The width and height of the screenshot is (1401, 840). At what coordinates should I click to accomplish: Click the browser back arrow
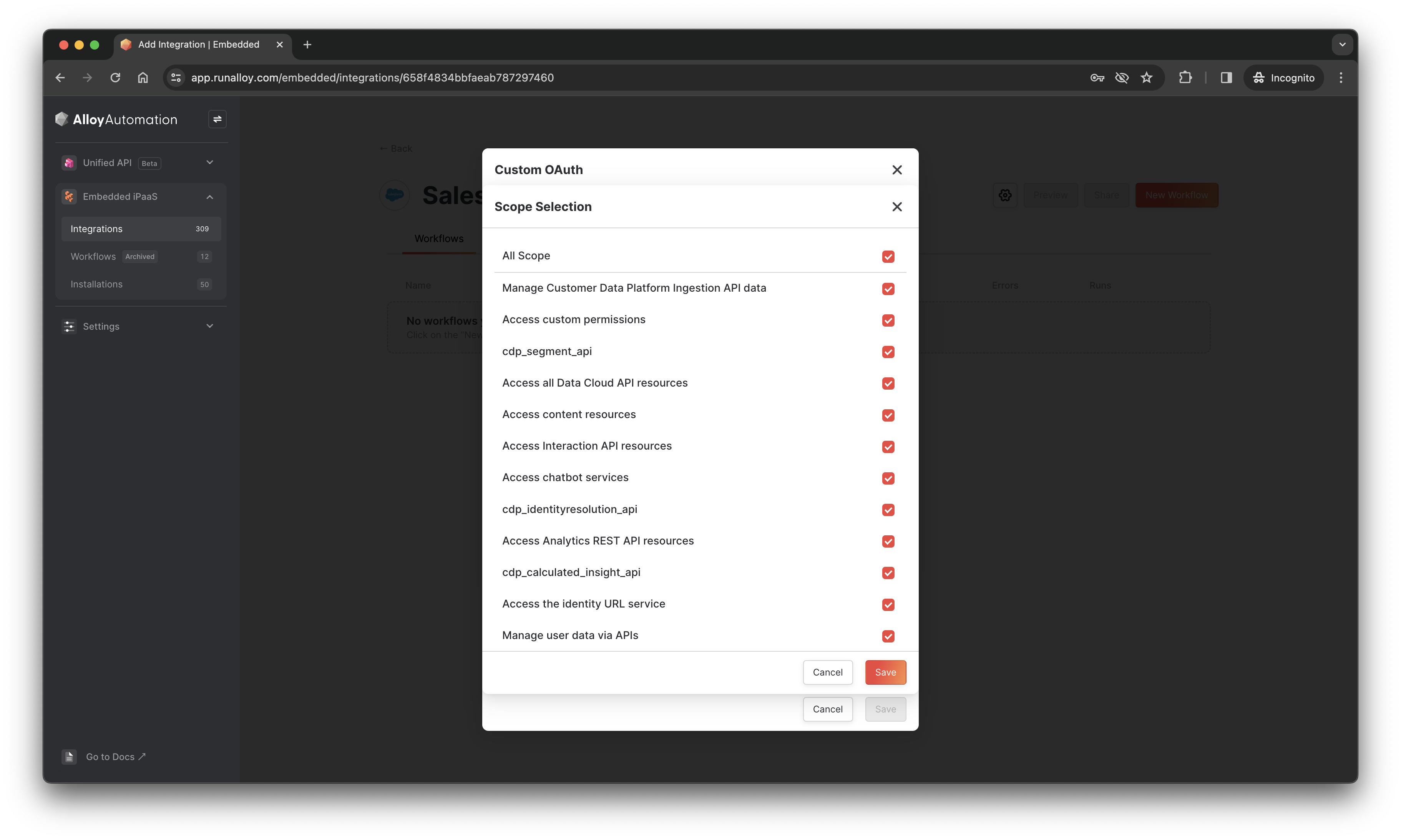pos(60,78)
